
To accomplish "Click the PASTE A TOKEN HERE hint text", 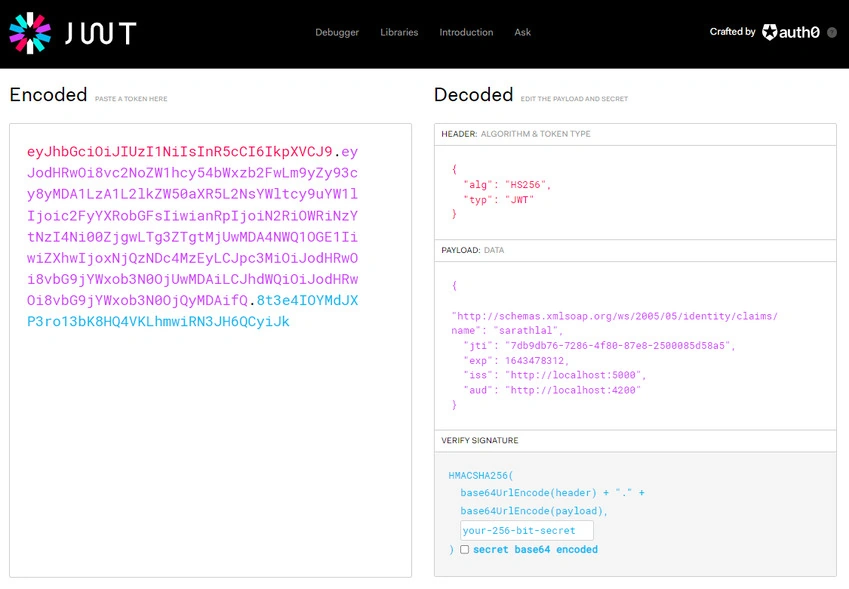I will coord(131,99).
